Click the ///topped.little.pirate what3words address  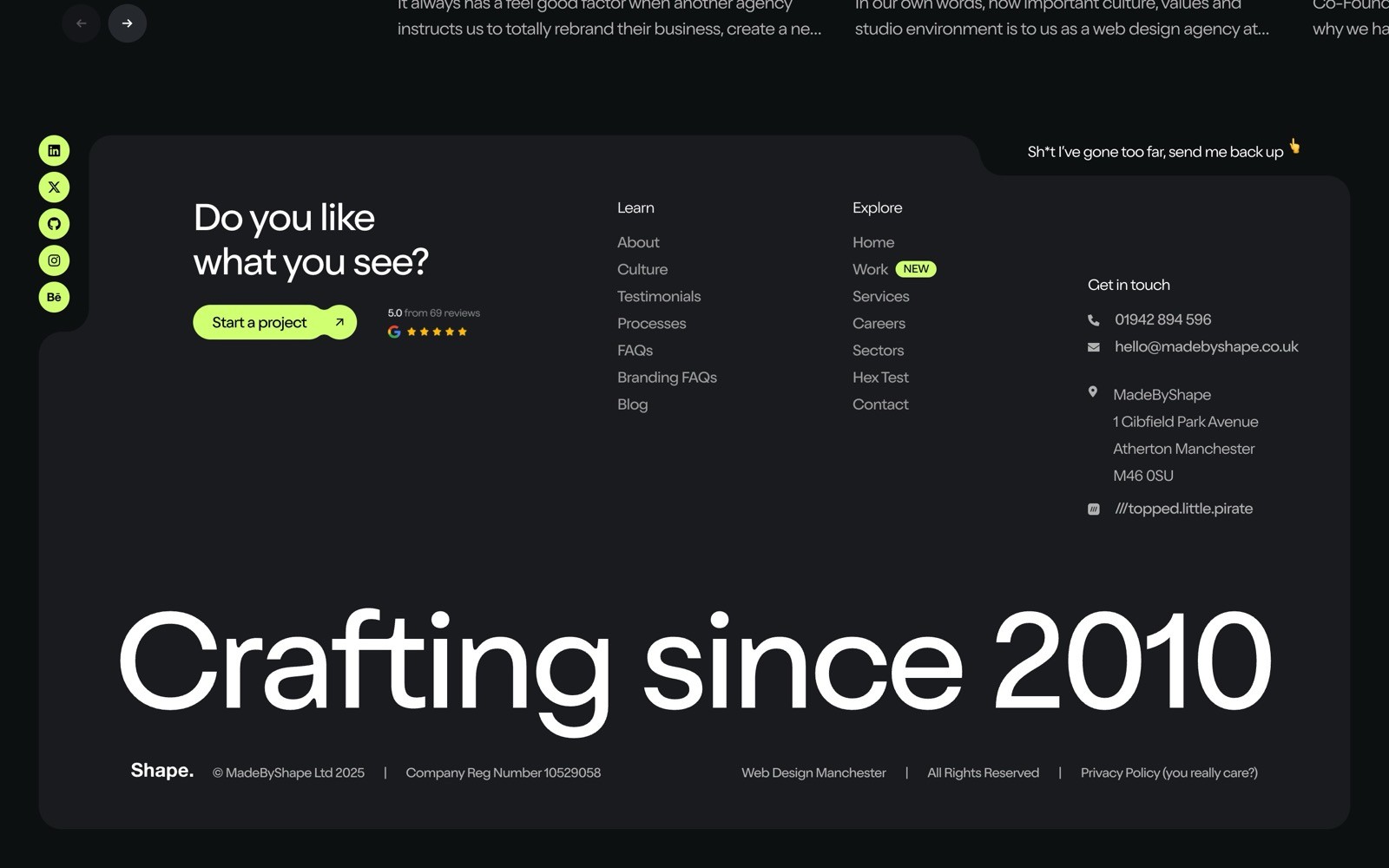click(1183, 509)
